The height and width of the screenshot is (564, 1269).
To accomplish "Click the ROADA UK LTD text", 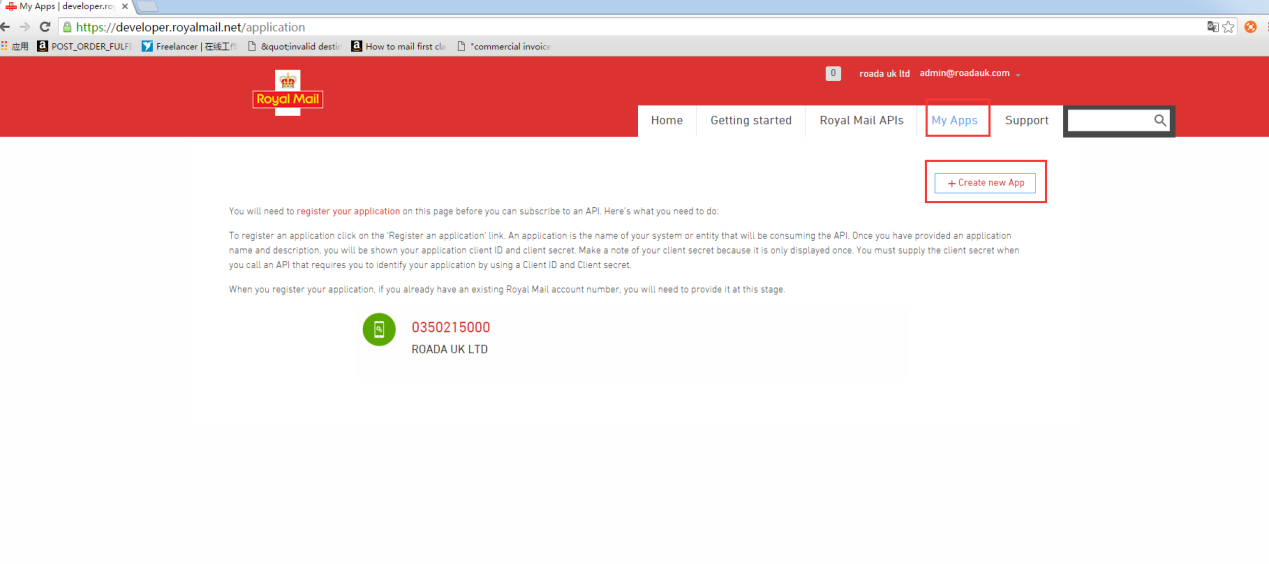I will click(x=450, y=350).
